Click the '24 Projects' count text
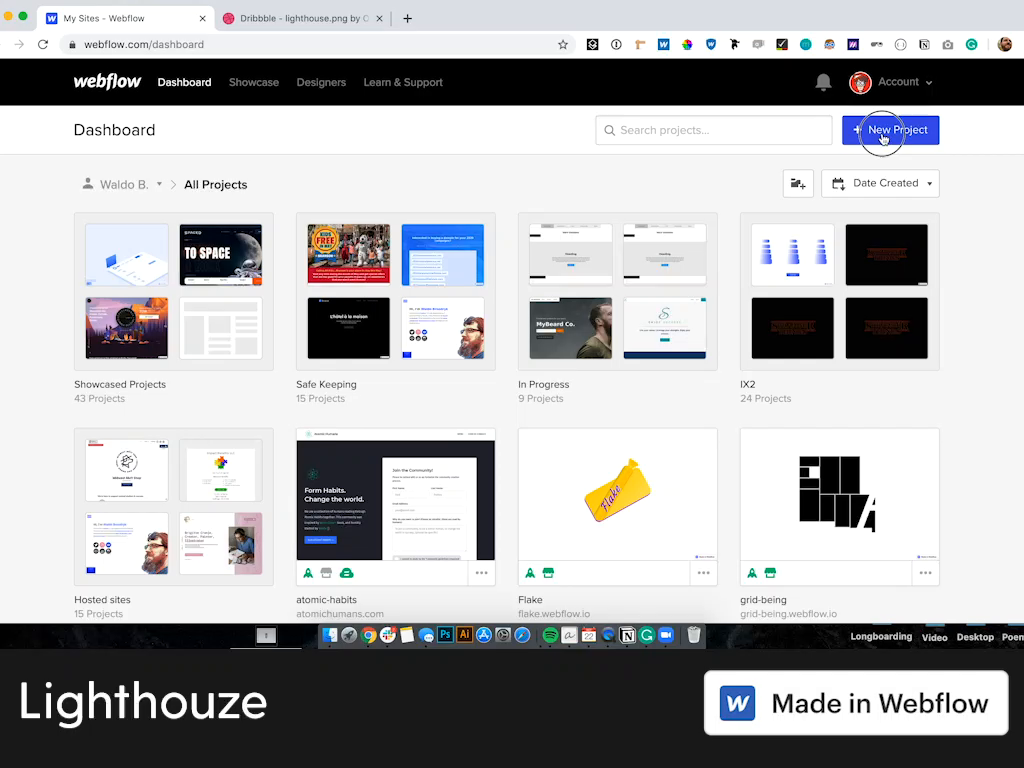The width and height of the screenshot is (1024, 768). [x=765, y=398]
